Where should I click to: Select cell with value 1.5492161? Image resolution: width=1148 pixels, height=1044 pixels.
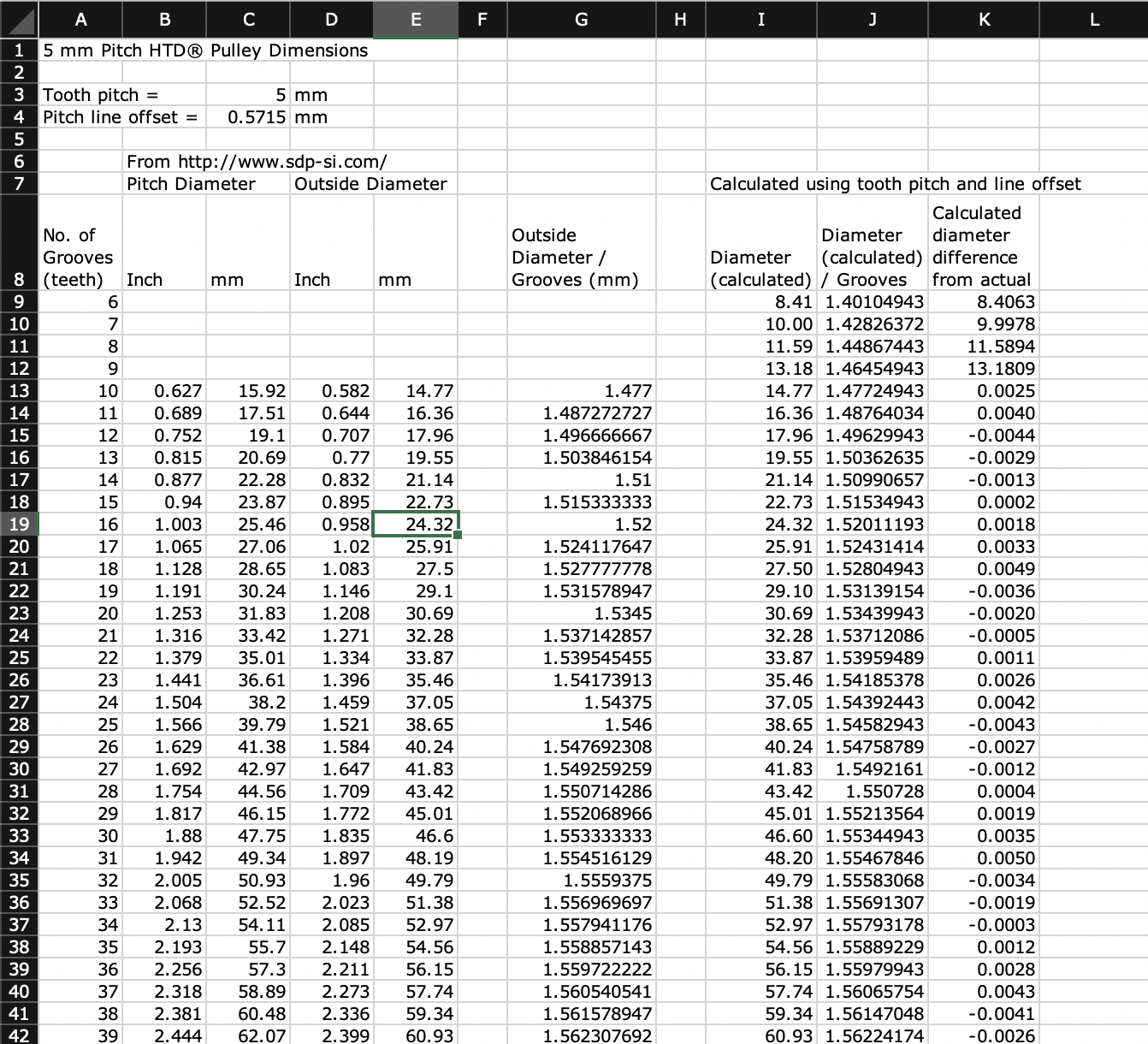tap(872, 768)
